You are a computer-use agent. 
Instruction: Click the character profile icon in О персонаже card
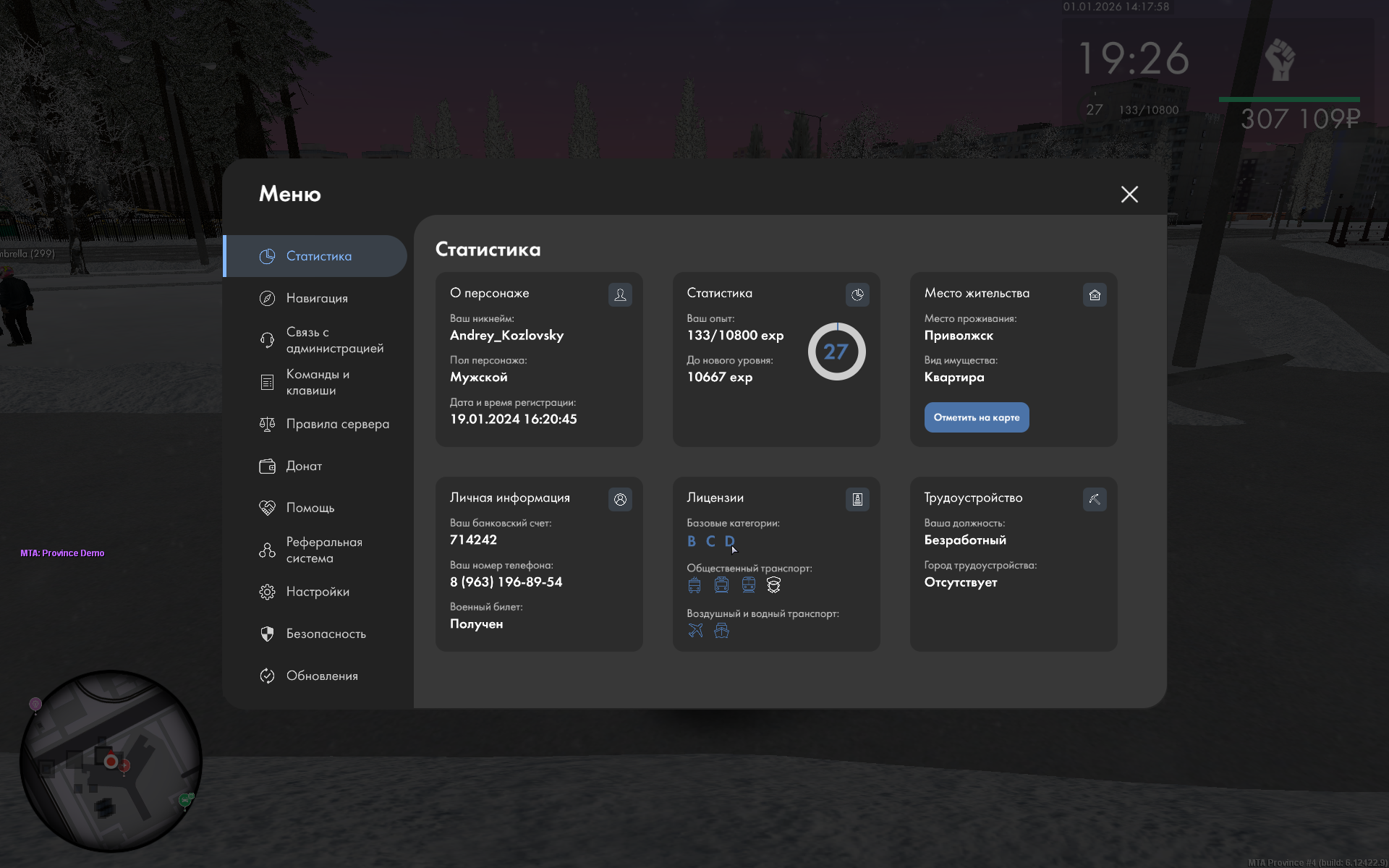(x=620, y=294)
